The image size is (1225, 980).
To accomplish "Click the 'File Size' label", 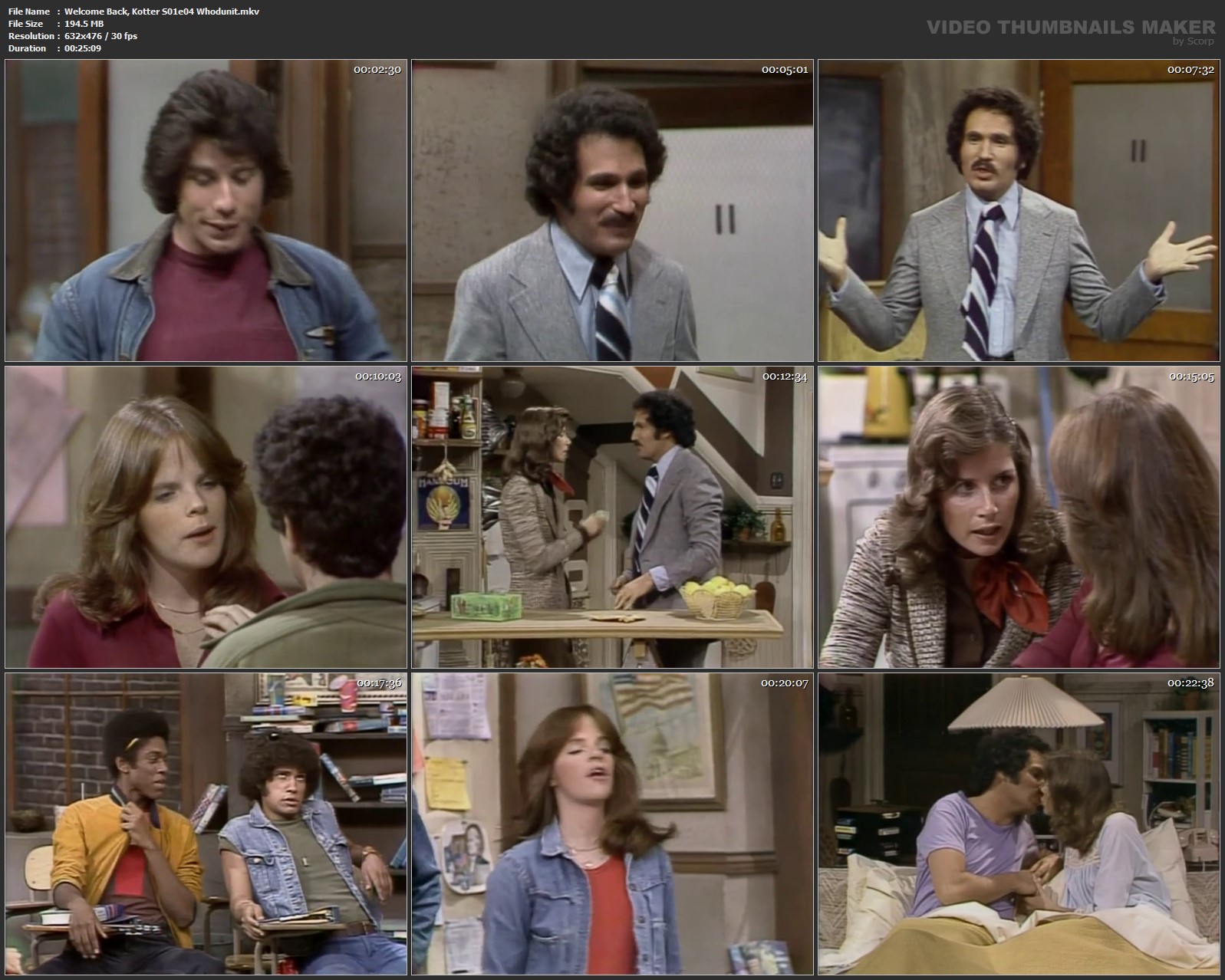I will coord(26,24).
